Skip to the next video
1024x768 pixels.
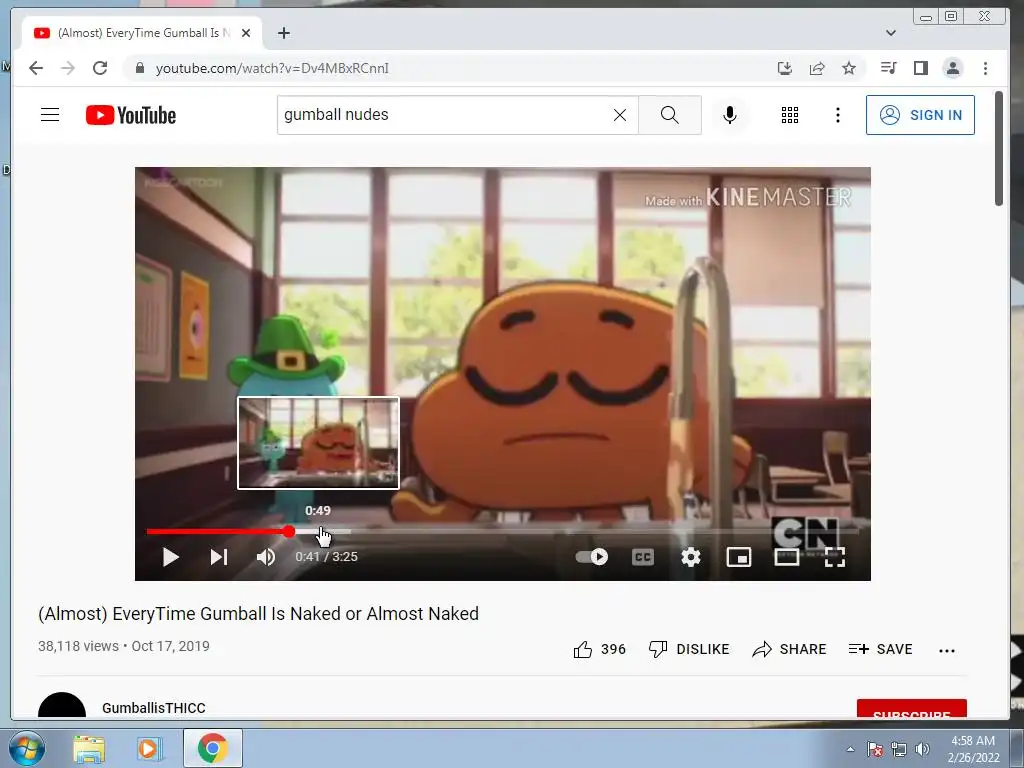[x=219, y=557]
